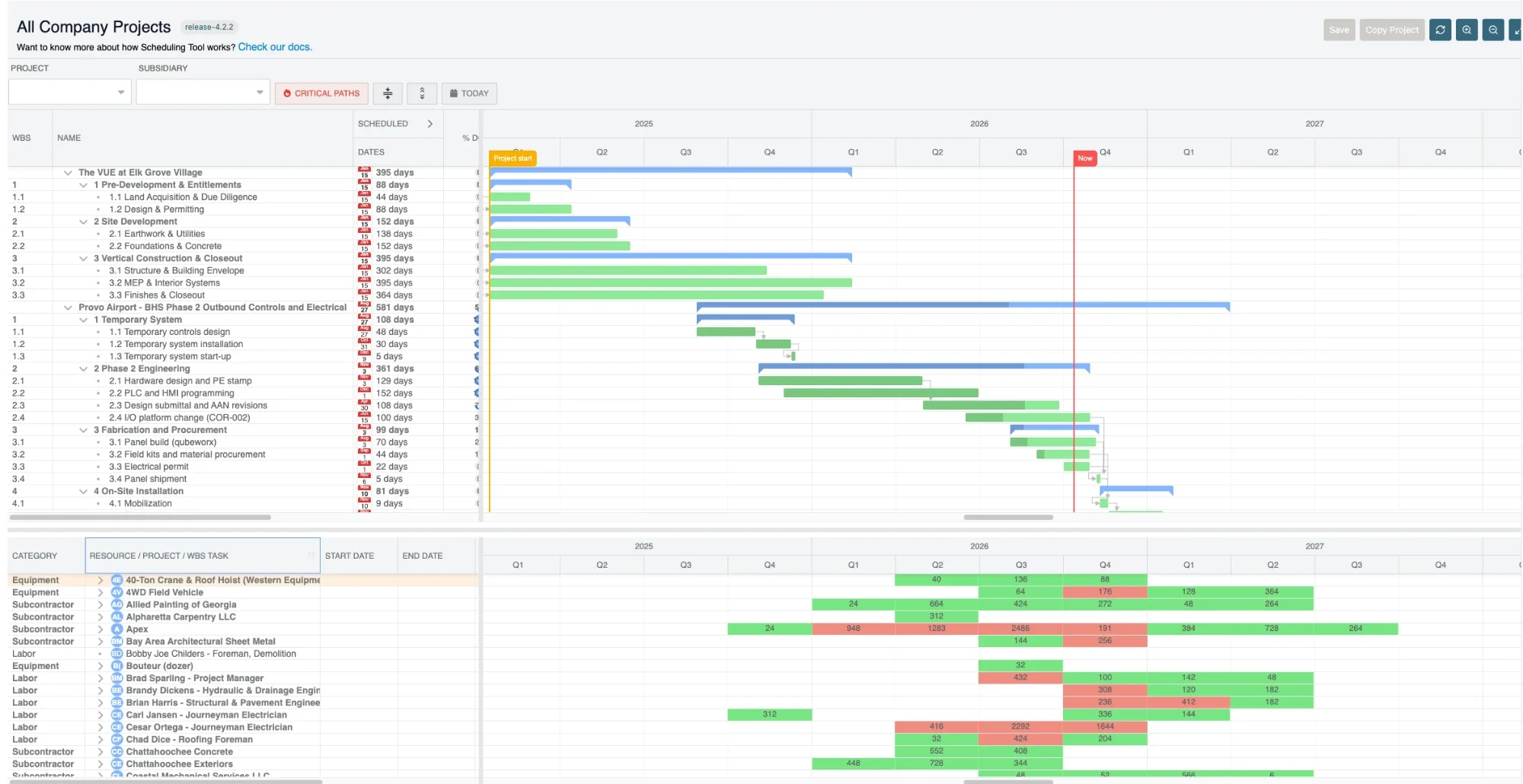Collapse 3 Fabrication and Procurement group
The height and width of the screenshot is (784, 1523).
[83, 430]
